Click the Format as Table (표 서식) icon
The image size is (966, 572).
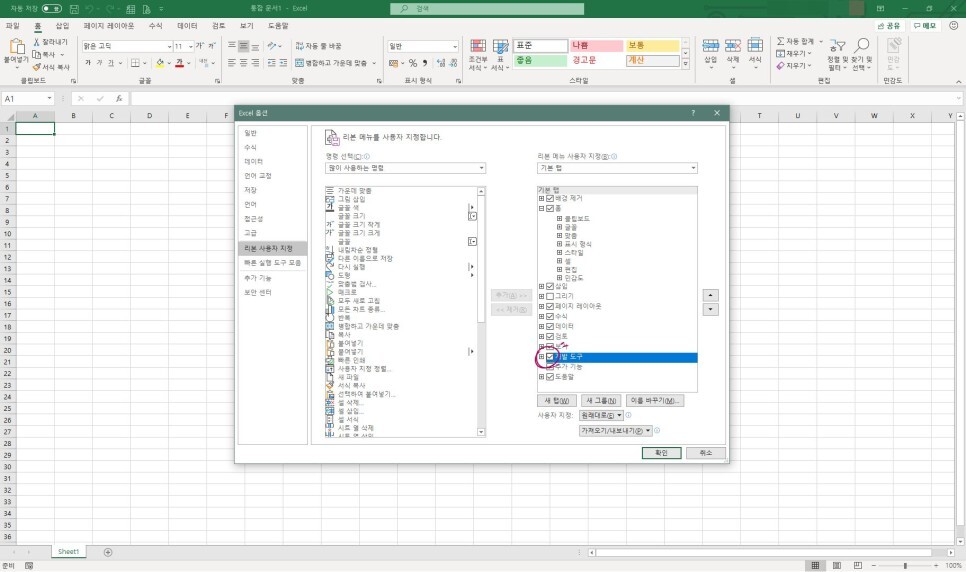(500, 46)
